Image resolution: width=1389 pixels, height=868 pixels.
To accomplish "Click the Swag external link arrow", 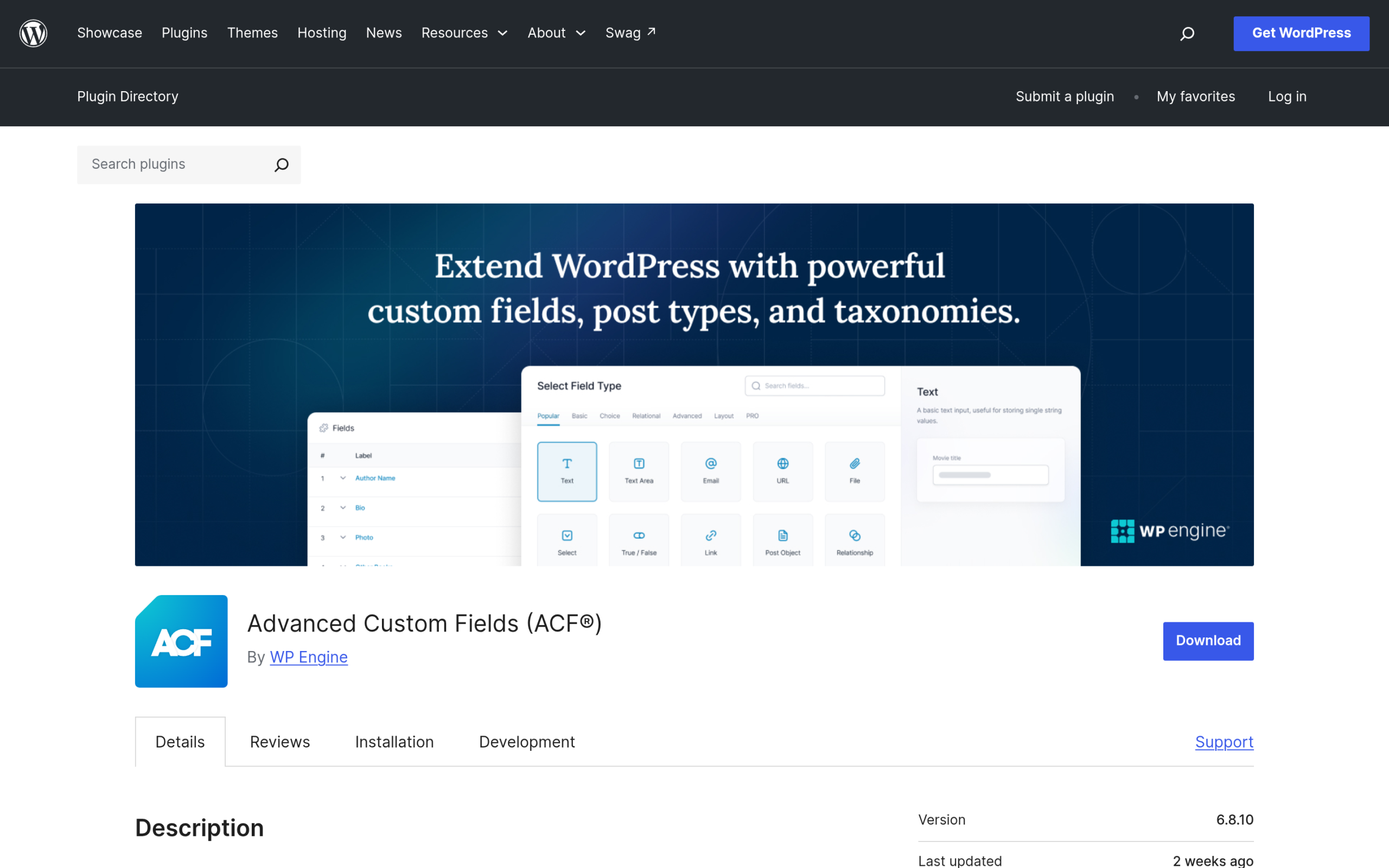I will 652,31.
